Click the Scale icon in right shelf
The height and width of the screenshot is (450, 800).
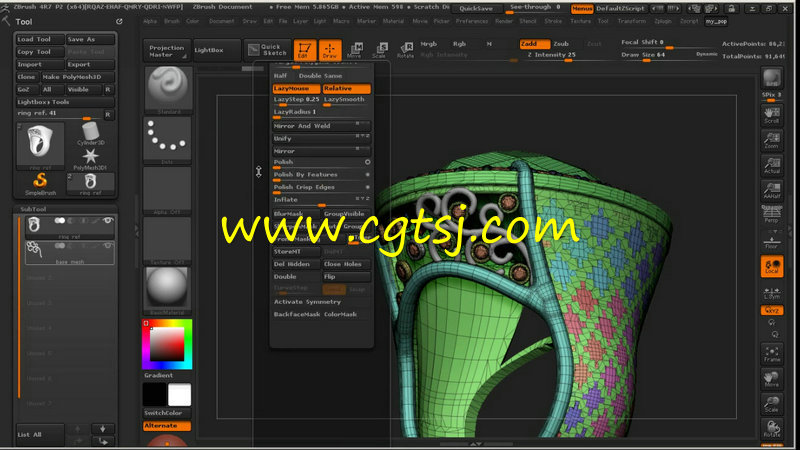coord(772,404)
